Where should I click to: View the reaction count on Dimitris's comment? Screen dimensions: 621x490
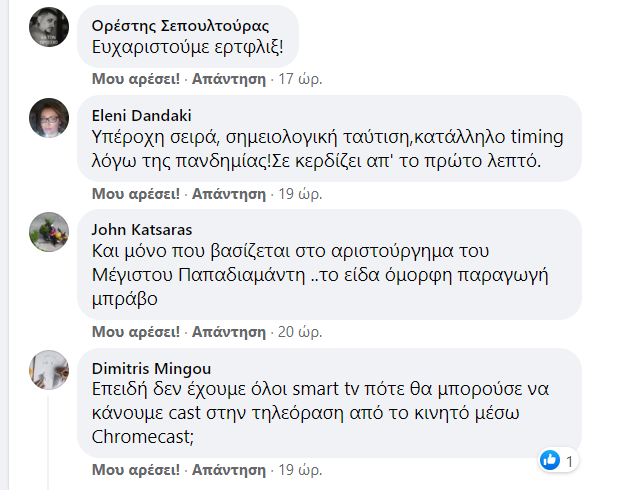(x=569, y=461)
